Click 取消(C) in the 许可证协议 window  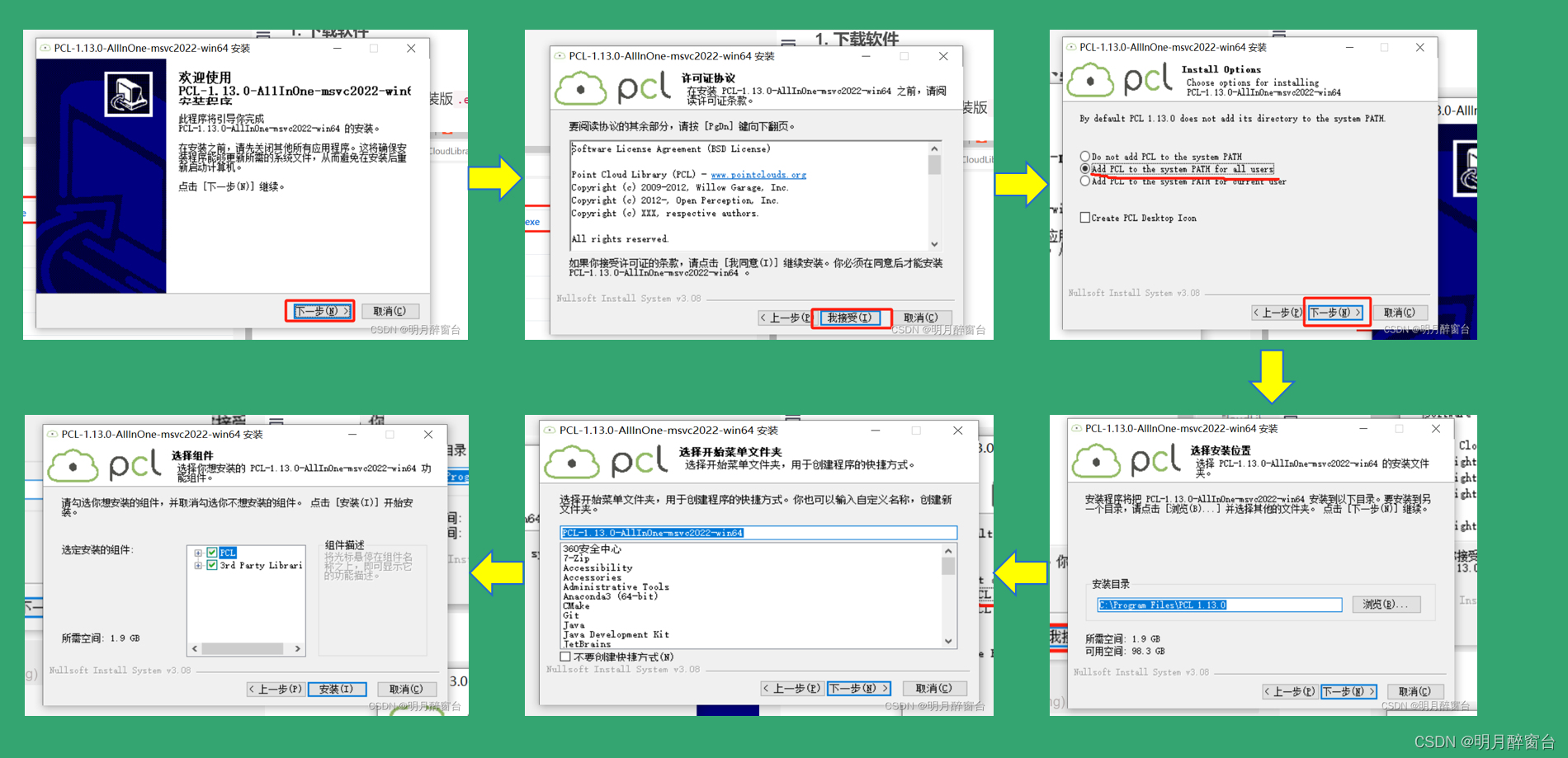click(920, 318)
